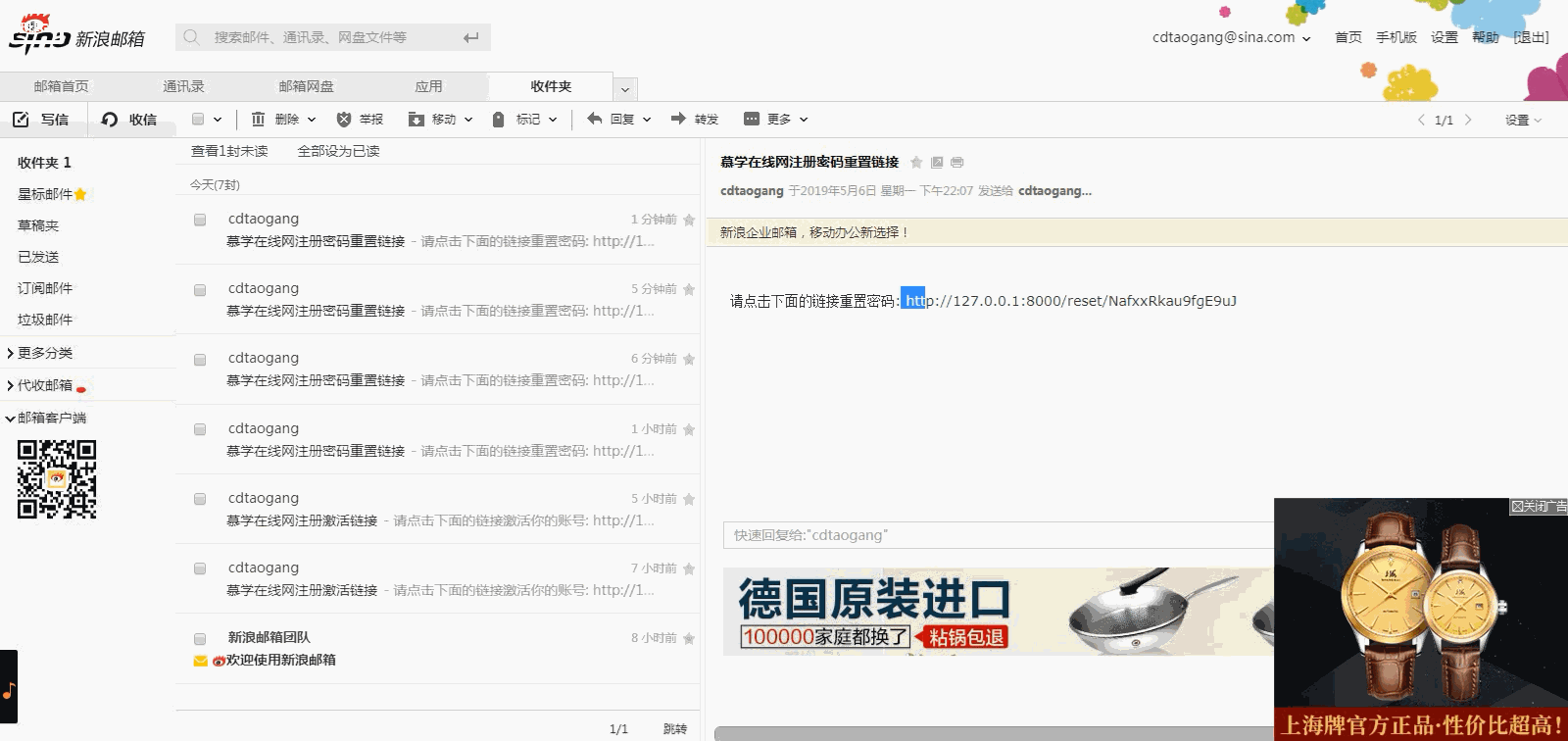Star the cdtaogang email from 7 小时前
Screen dimensions: 1568x741
click(689, 568)
